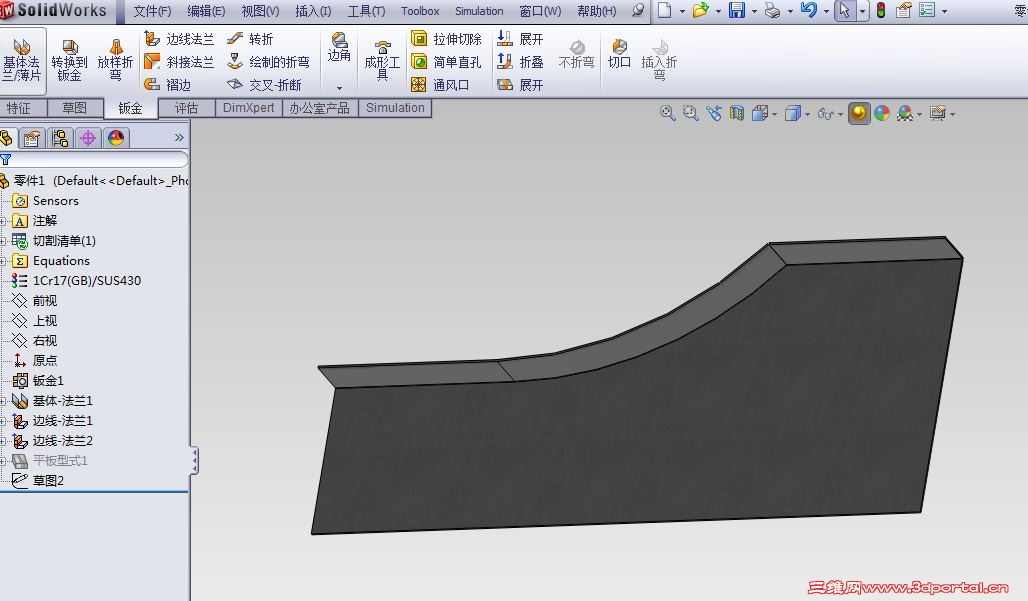
Task: Open the 绘制的折弯 sketched bend tool
Action: point(267,62)
